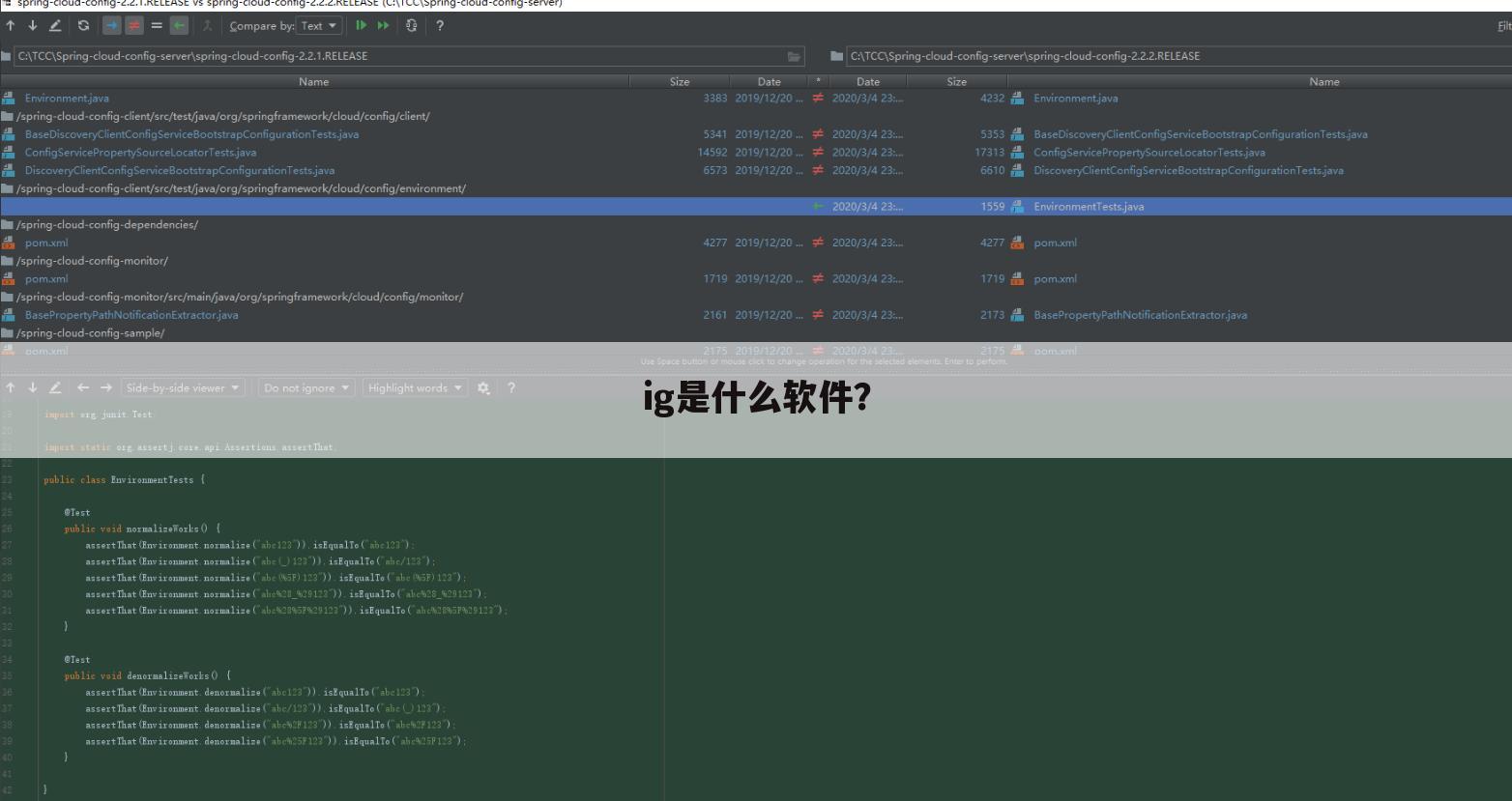
Task: Click the right directory path field for 2.2.2.RELEASE
Action: pyautogui.click(x=1179, y=56)
